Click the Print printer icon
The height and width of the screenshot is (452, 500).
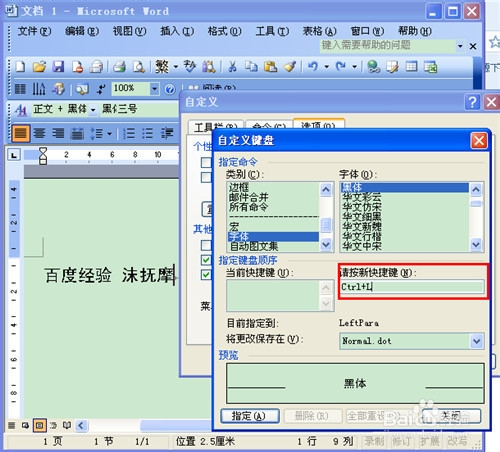(119, 67)
